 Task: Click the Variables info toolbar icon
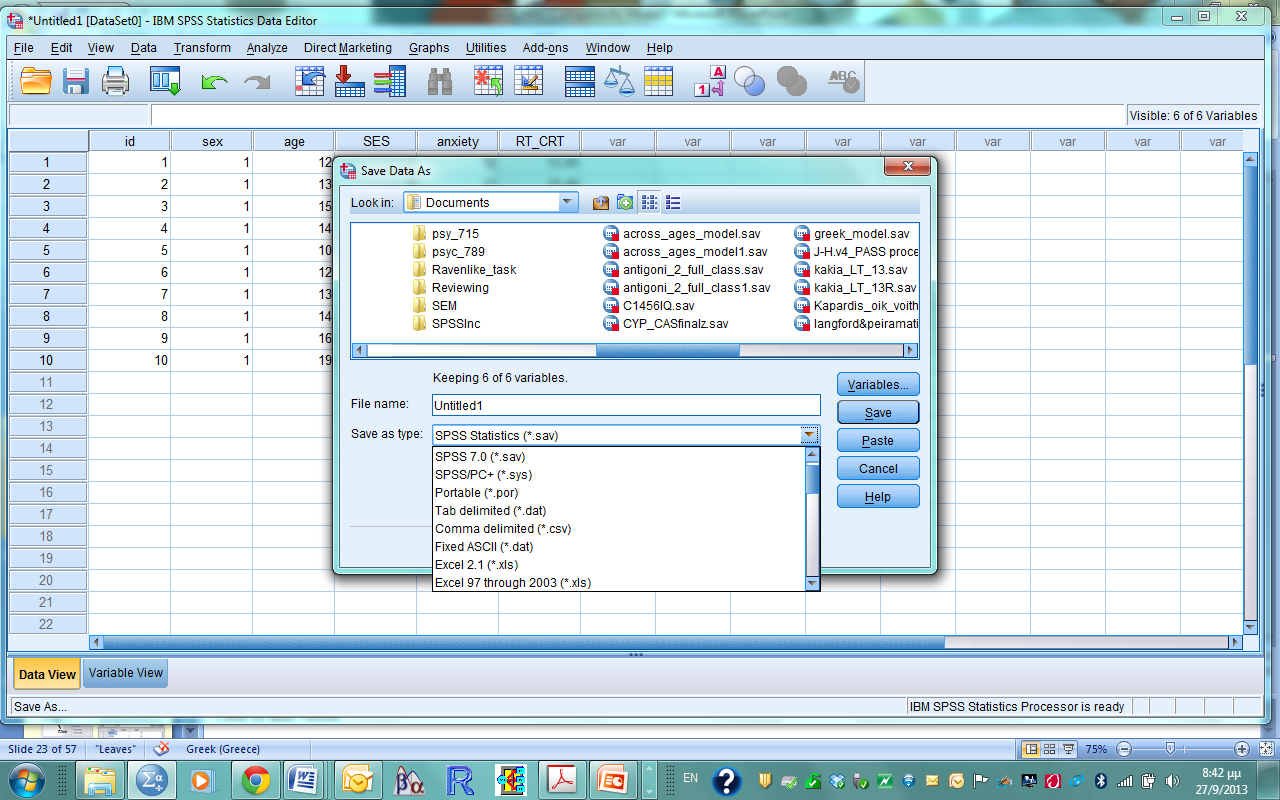click(x=389, y=81)
